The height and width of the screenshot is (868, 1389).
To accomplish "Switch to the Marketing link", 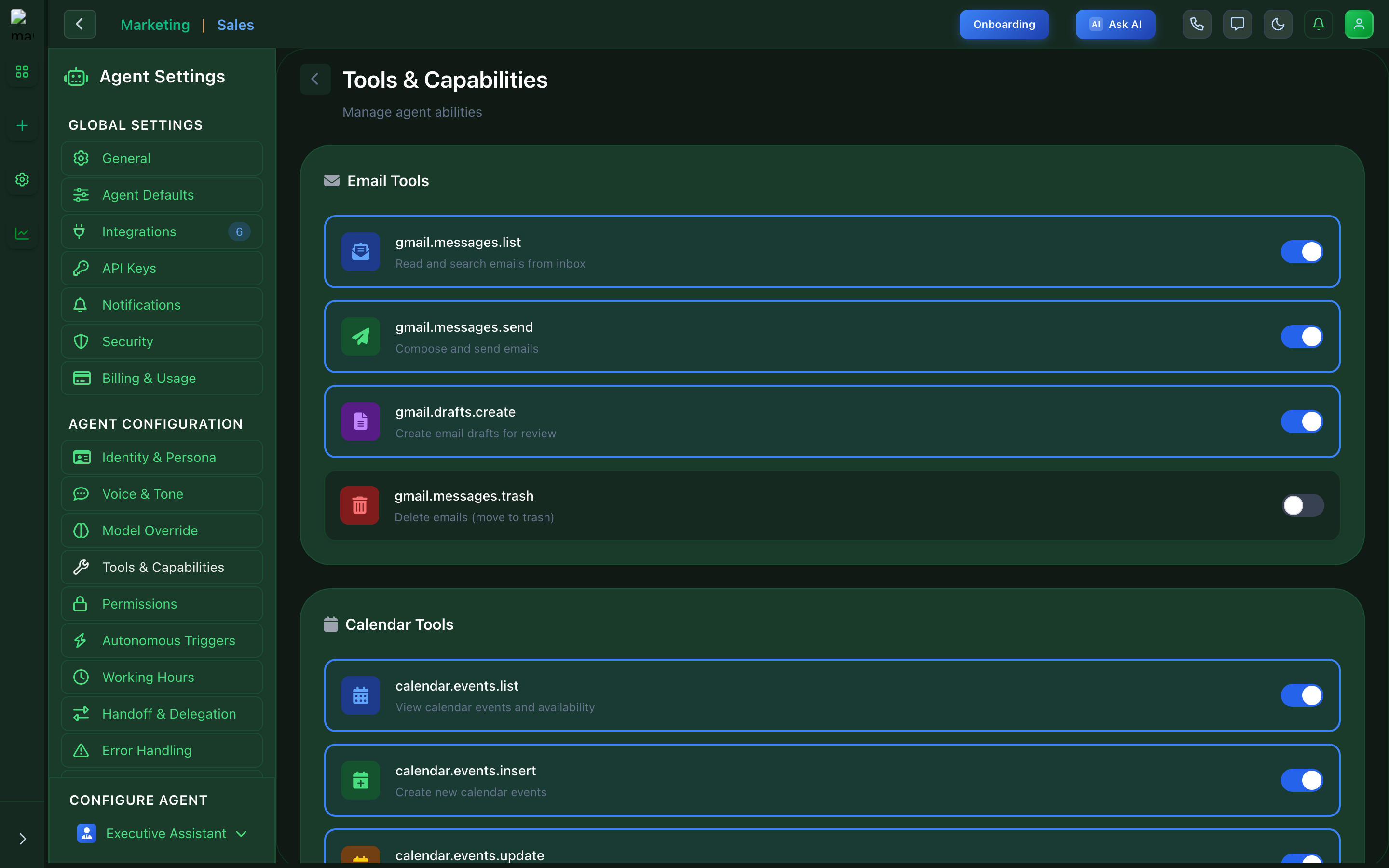I will [x=155, y=25].
